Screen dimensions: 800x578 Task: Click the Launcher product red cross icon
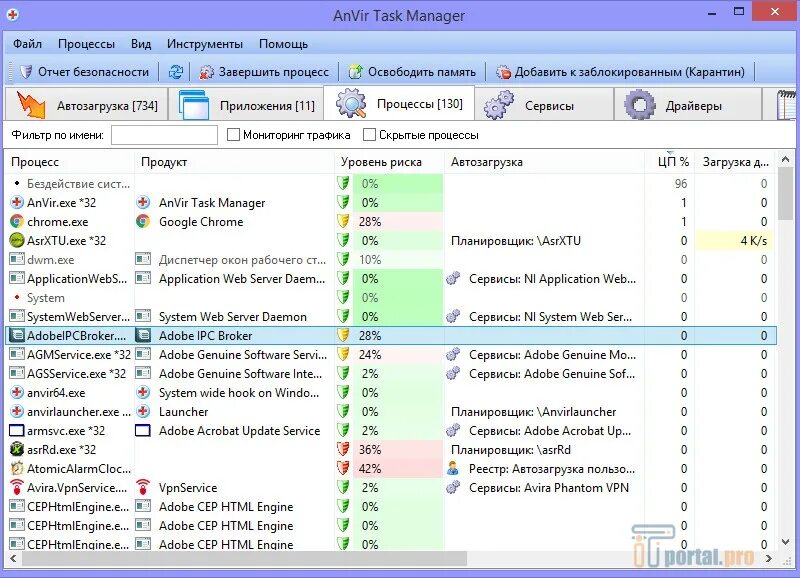(x=143, y=411)
